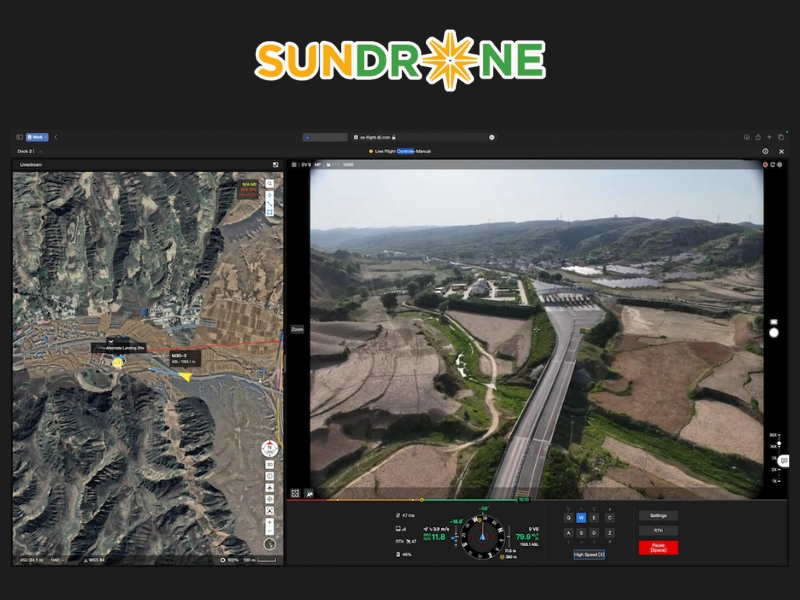This screenshot has height=600, width=800.
Task: Zoom in on the map
Action: pos(269,522)
